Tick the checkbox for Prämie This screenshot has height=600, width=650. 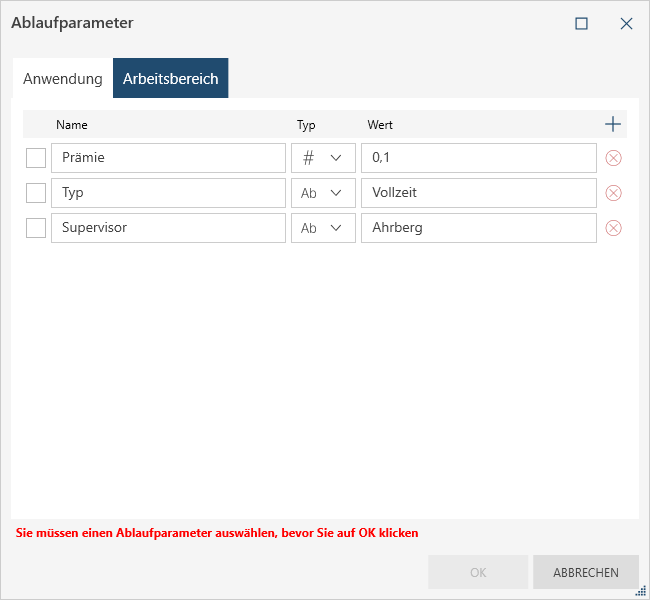pos(36,158)
